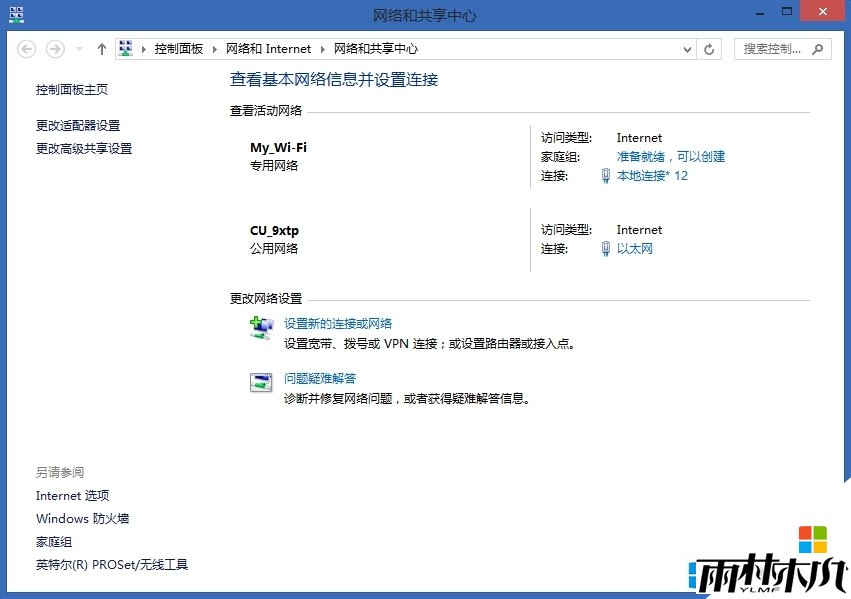
Task: Open the address bar dropdown arrow
Action: pyautogui.click(x=688, y=47)
